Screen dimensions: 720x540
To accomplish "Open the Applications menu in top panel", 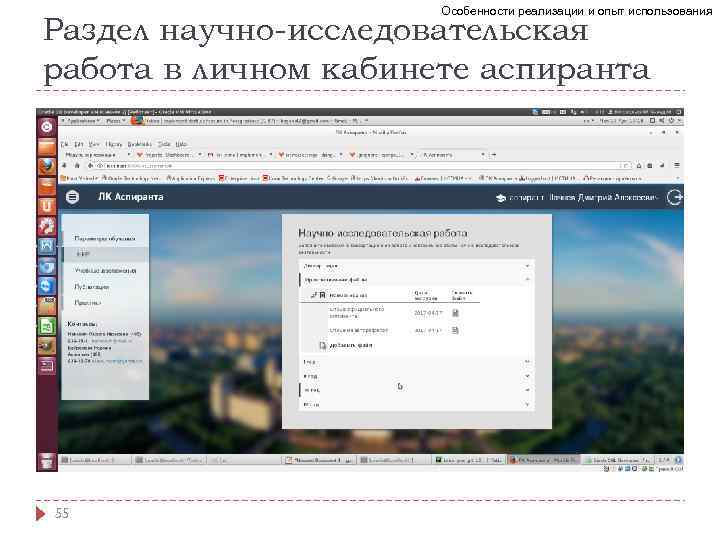I will (x=83, y=121).
